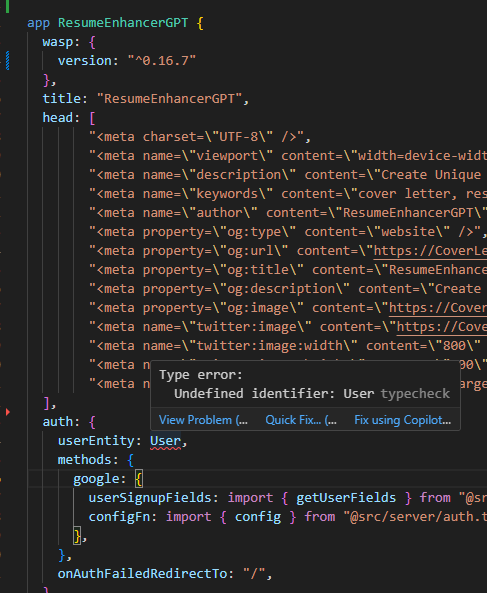
Task: Click the wasp: property key
Action: [x=61, y=42]
